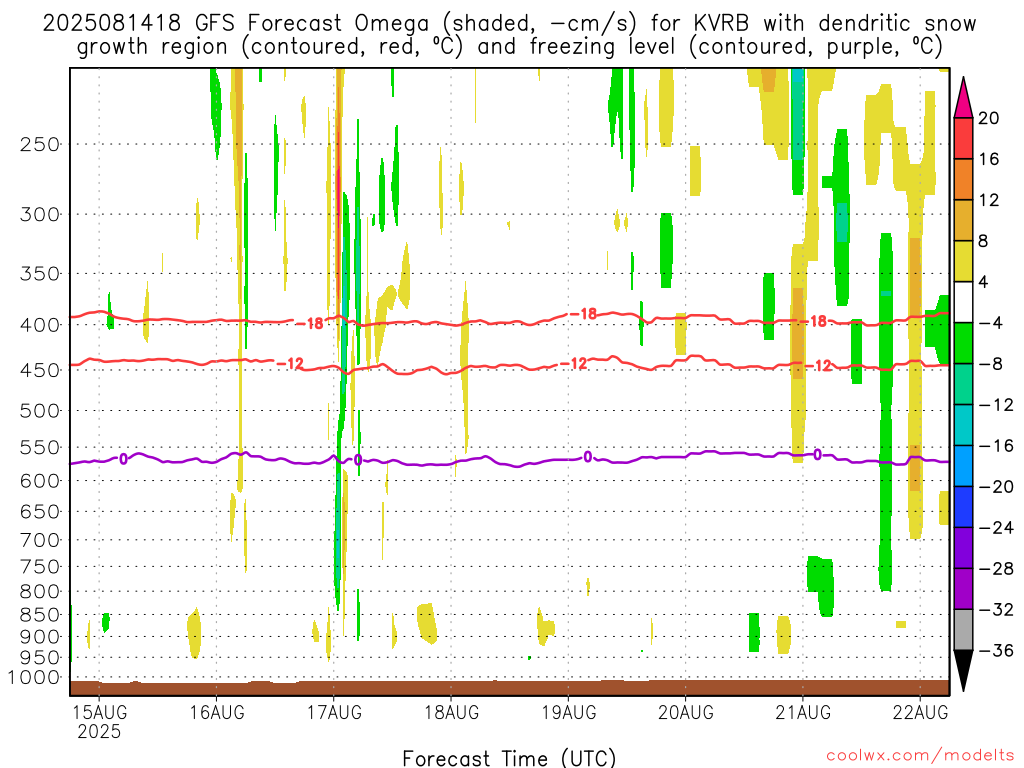Click the Forecast Time (UTC) axis title
Image resolution: width=1024 pixels, height=768 pixels.
point(509,758)
